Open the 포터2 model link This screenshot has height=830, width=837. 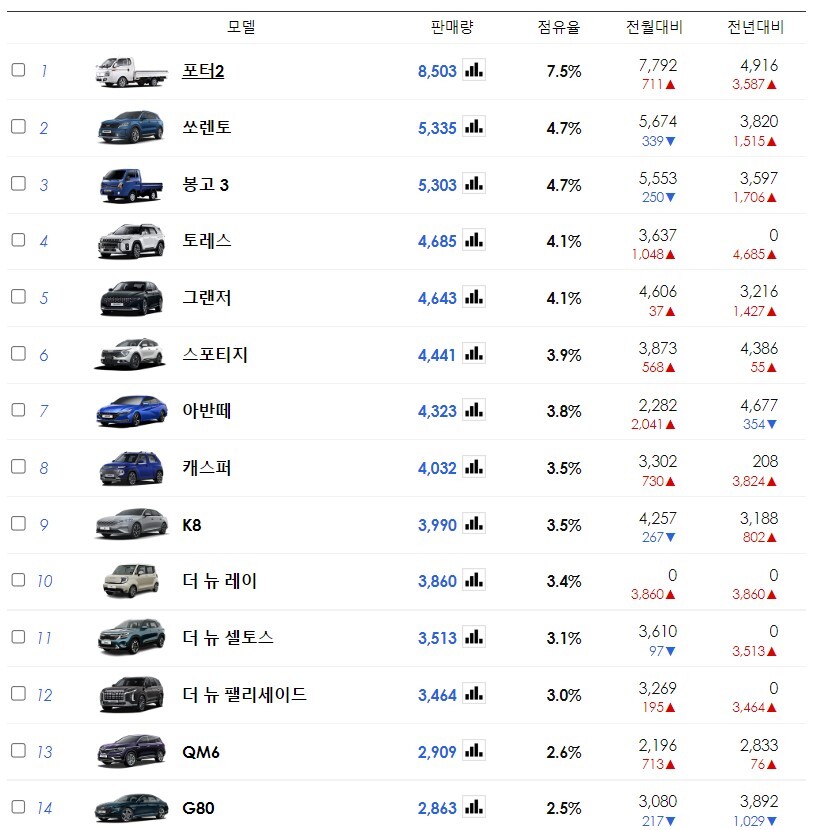(x=203, y=71)
